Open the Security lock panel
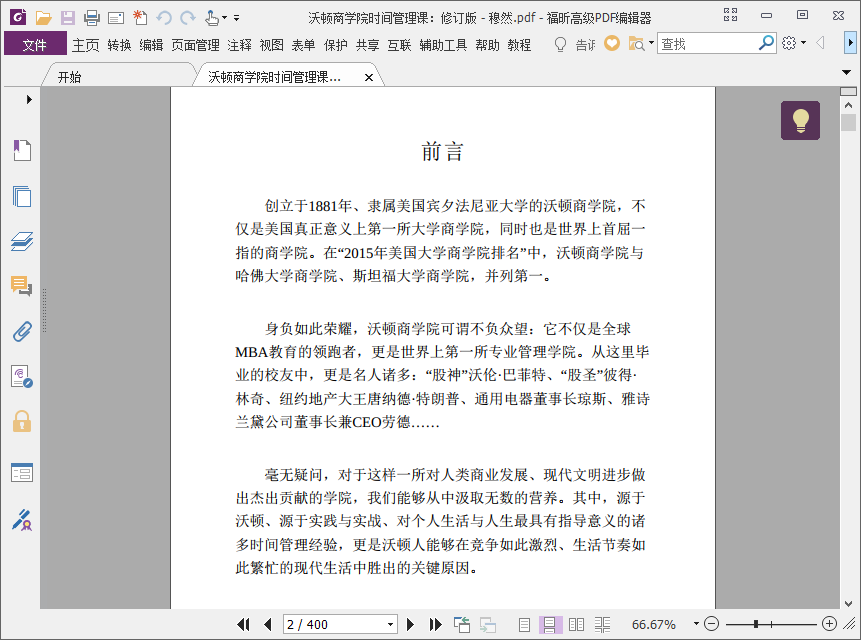Image resolution: width=861 pixels, height=640 pixels. 22,422
